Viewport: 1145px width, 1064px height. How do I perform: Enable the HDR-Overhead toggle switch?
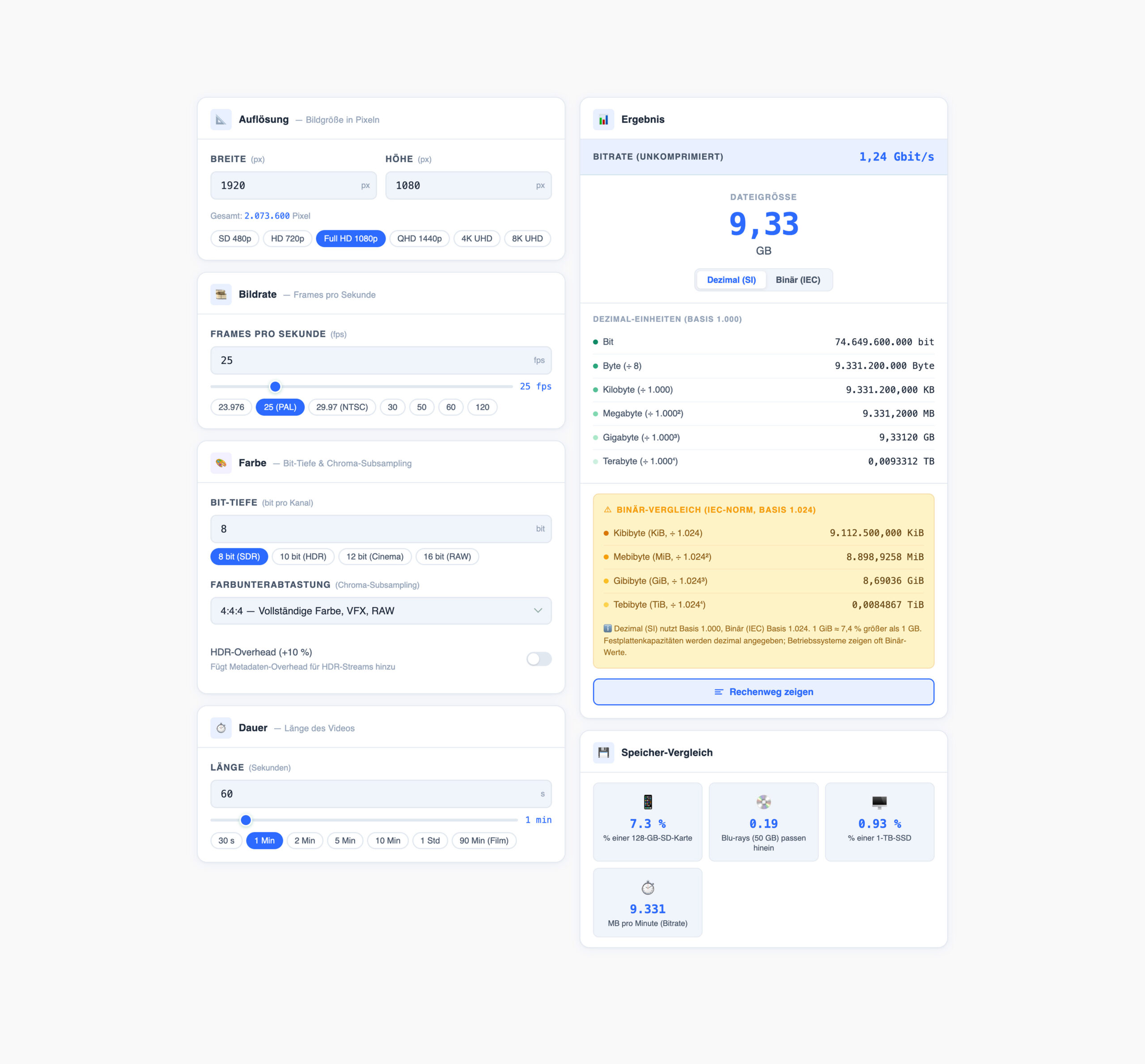(x=539, y=659)
